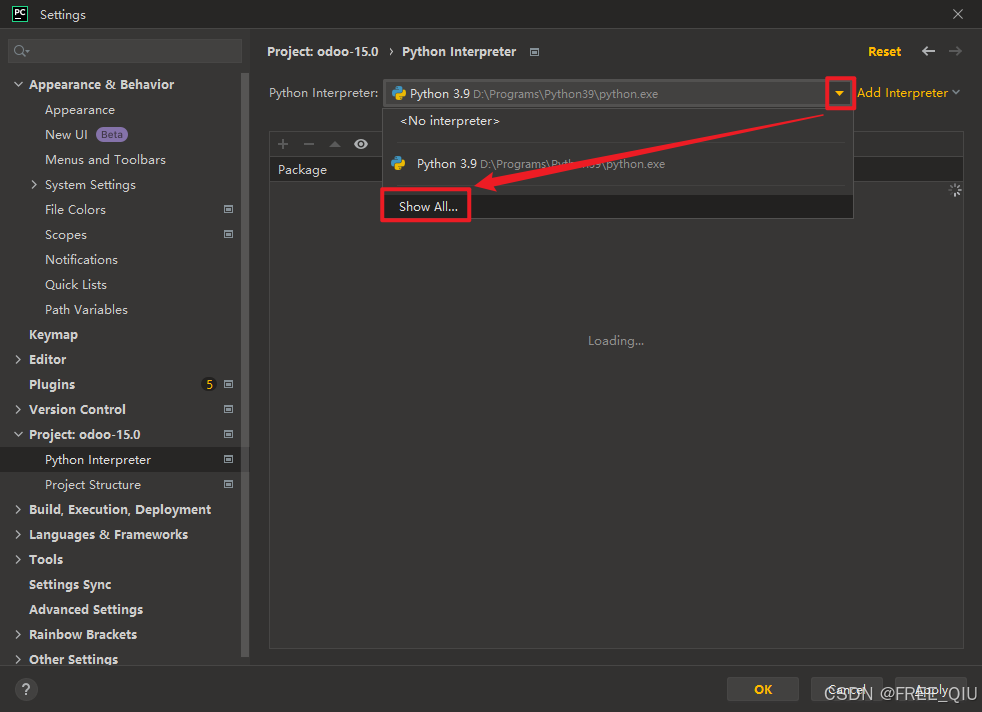This screenshot has width=982, height=712.
Task: Select Python 3.9 in dropdown list
Action: [x=618, y=164]
